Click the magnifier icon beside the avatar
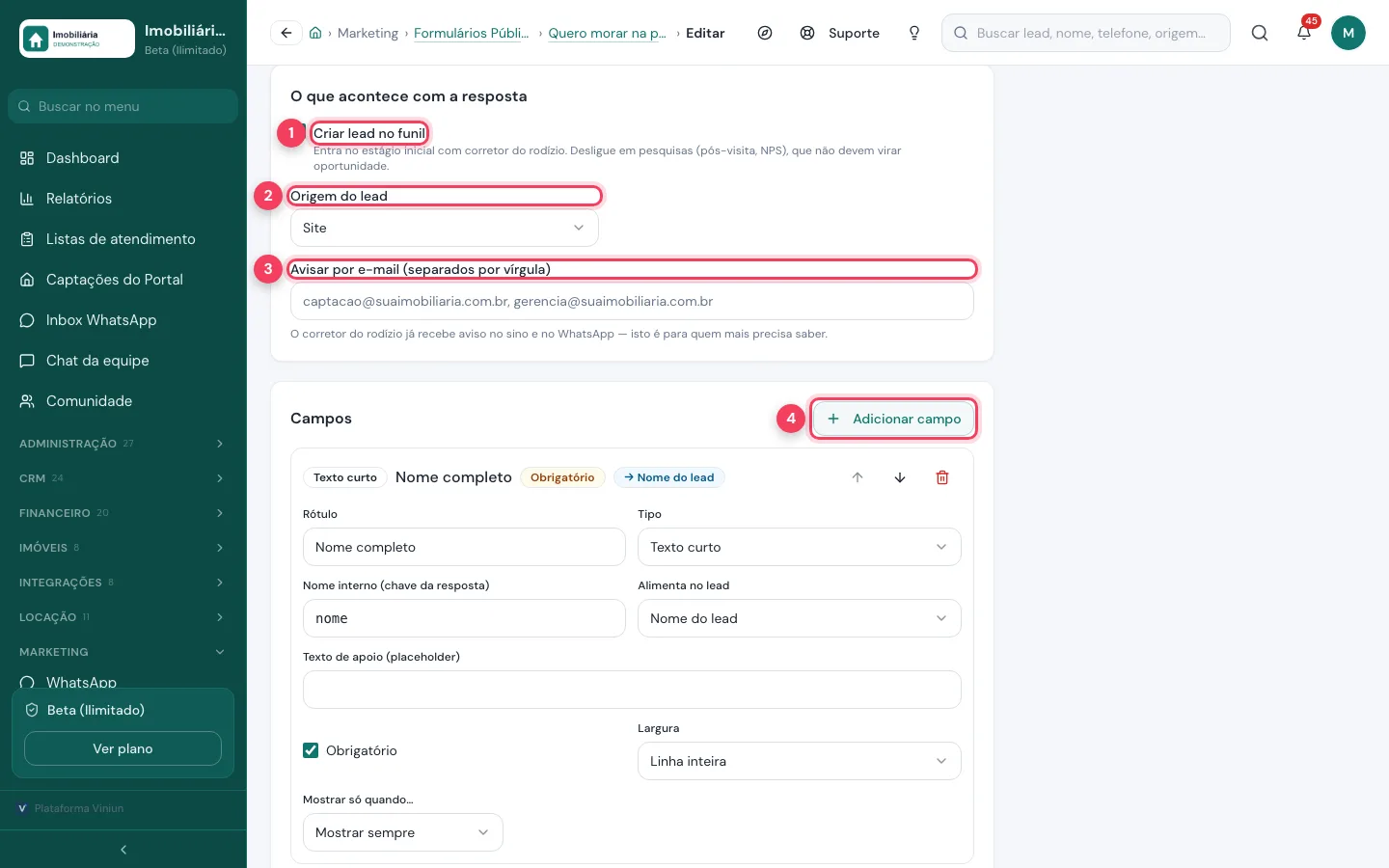 click(1260, 33)
